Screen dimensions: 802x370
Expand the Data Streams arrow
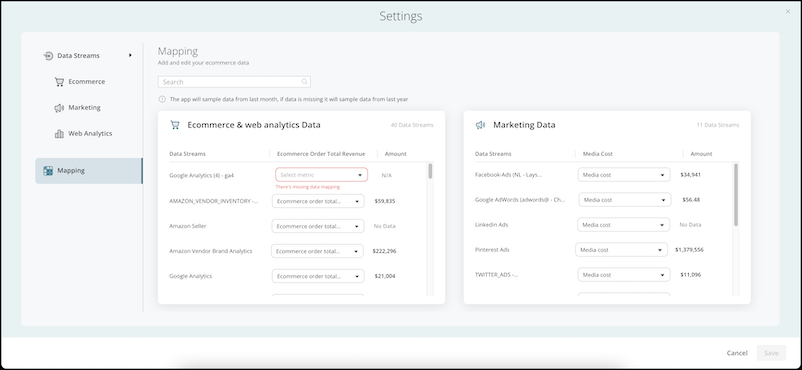130,55
